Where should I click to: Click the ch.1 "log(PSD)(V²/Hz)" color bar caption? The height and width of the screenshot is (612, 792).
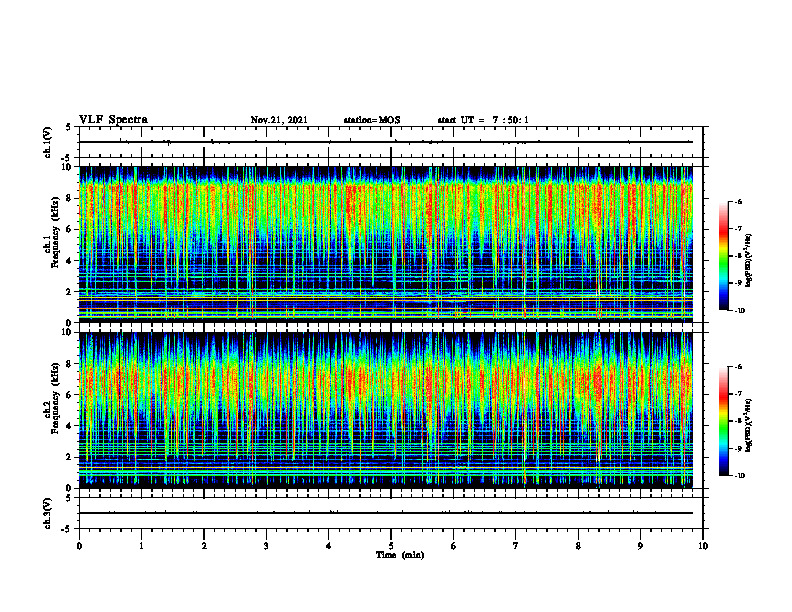[x=750, y=260]
